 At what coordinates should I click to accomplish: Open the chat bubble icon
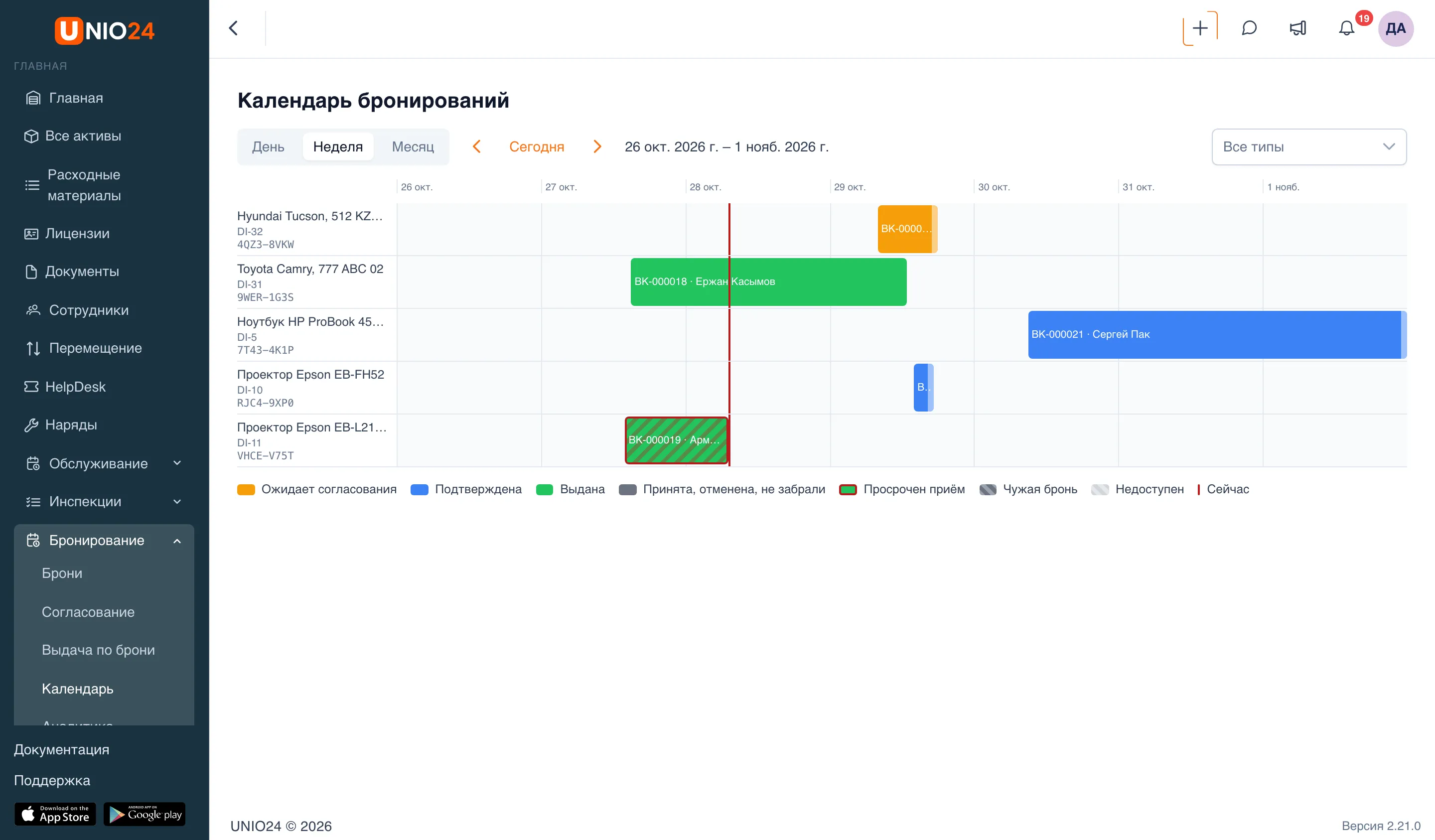1249,28
